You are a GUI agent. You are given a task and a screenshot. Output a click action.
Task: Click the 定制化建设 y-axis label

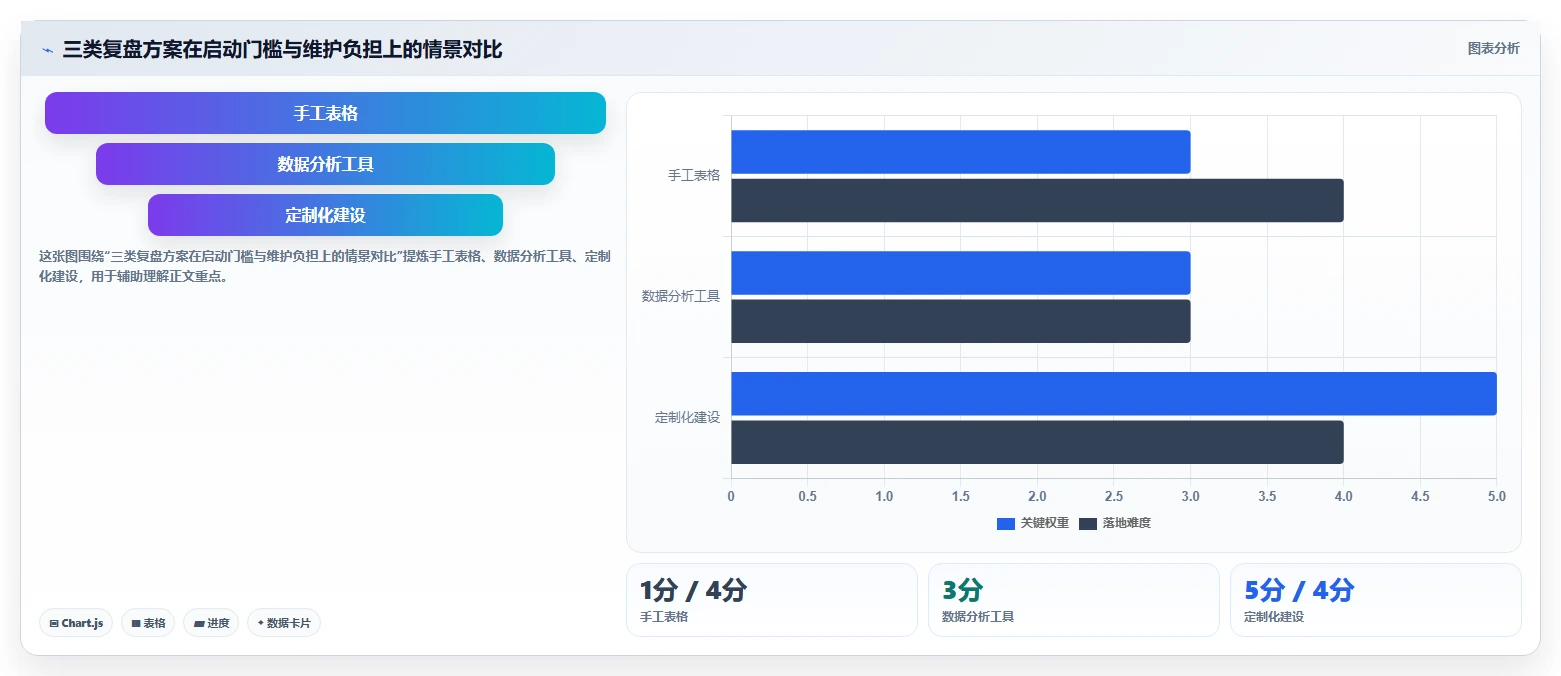[688, 418]
